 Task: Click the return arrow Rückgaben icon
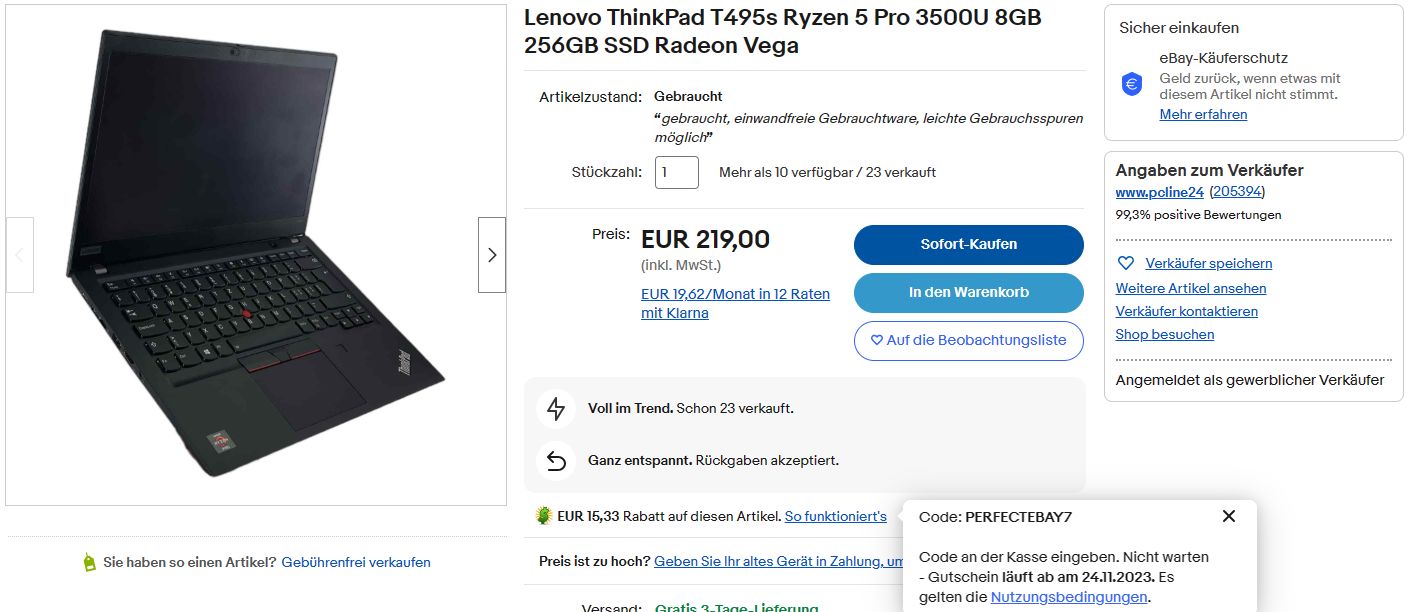click(556, 461)
